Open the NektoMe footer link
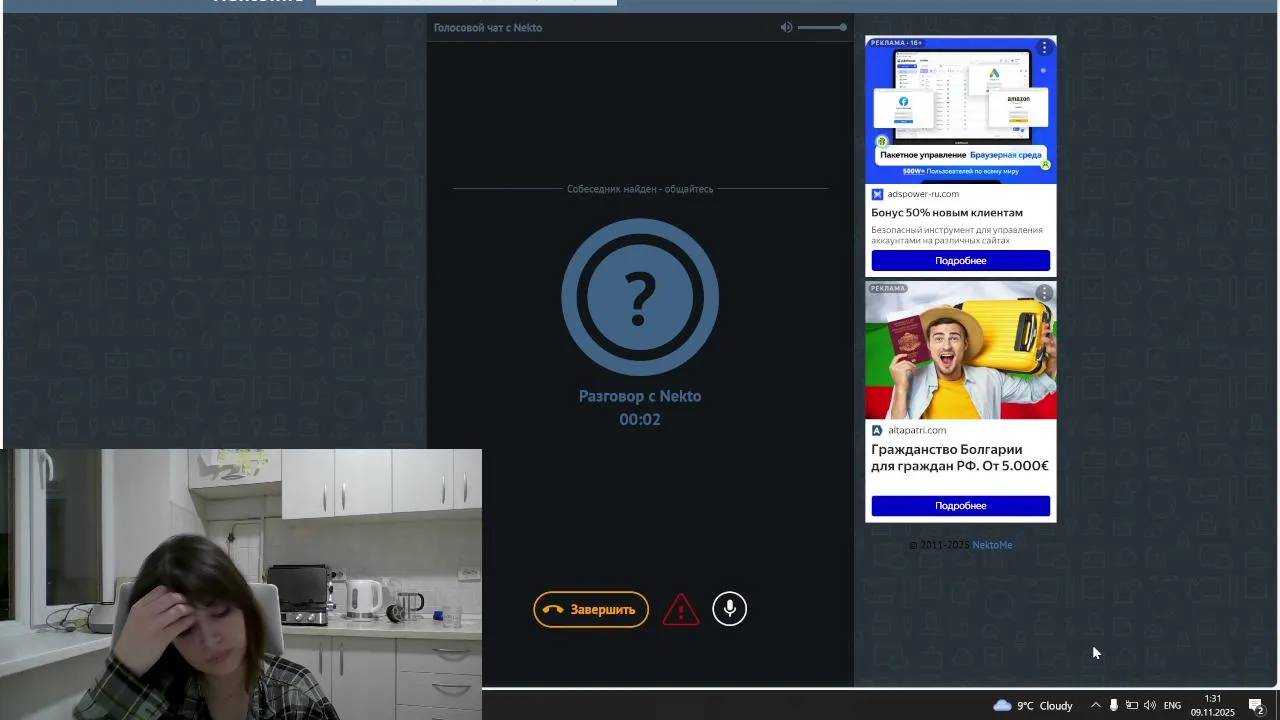 [x=992, y=545]
